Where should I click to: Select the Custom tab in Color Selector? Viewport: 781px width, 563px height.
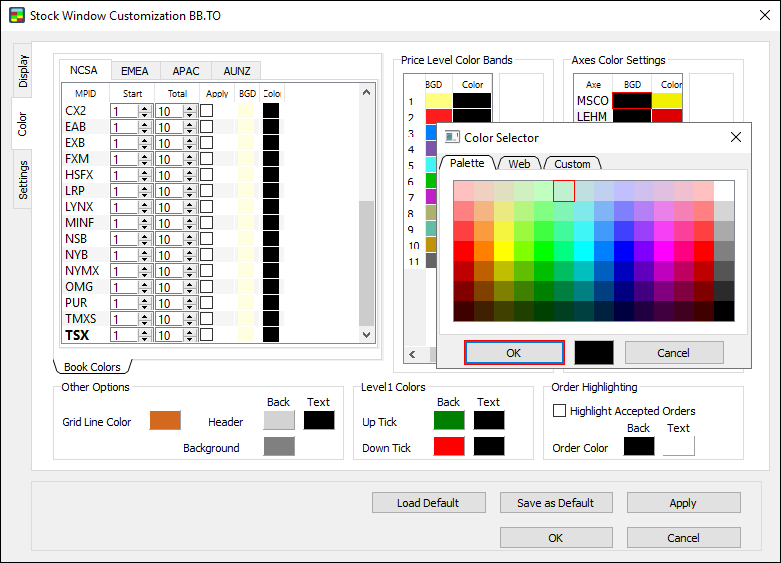[x=572, y=164]
